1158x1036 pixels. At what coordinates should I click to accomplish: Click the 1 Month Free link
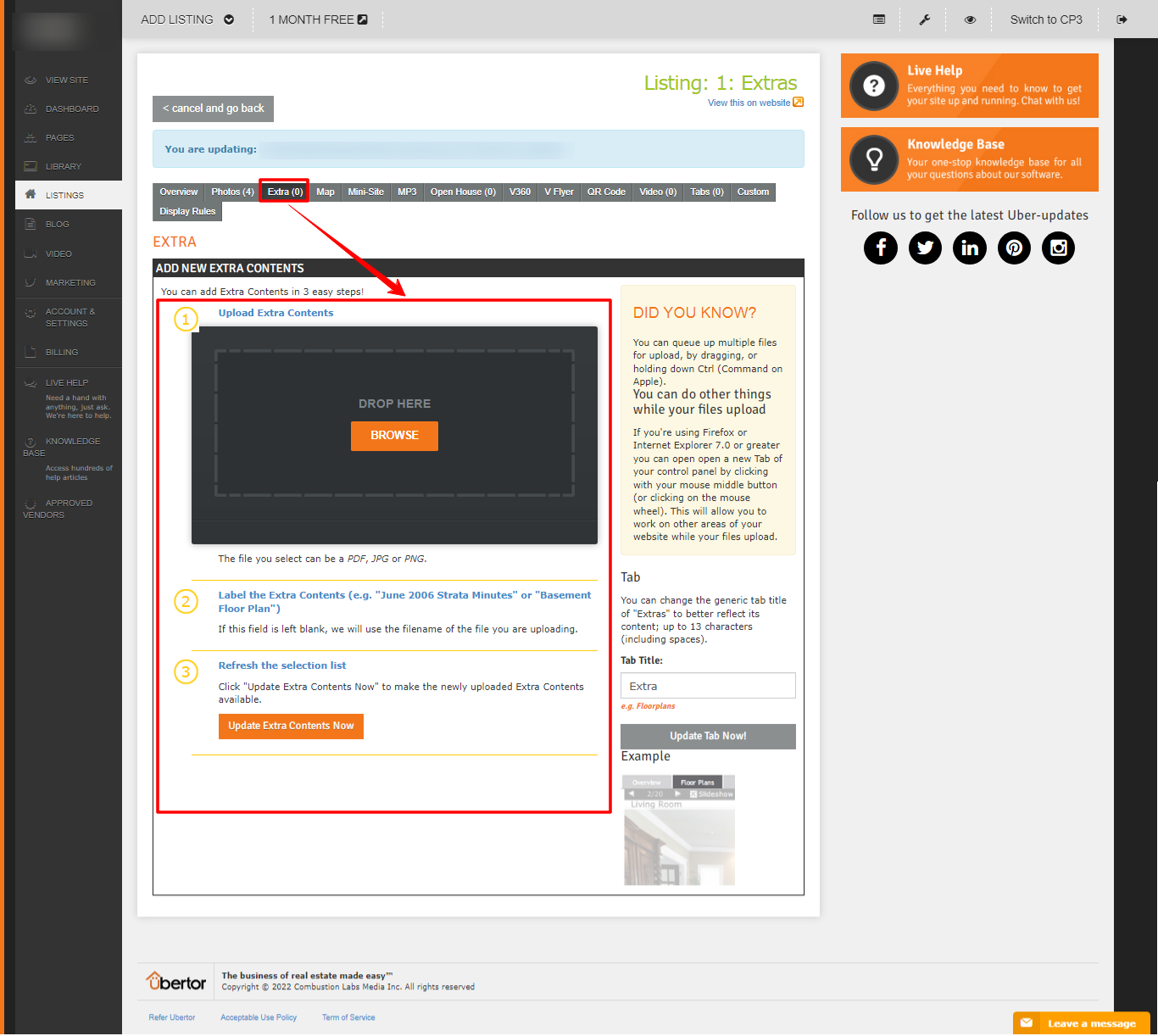pyautogui.click(x=318, y=19)
